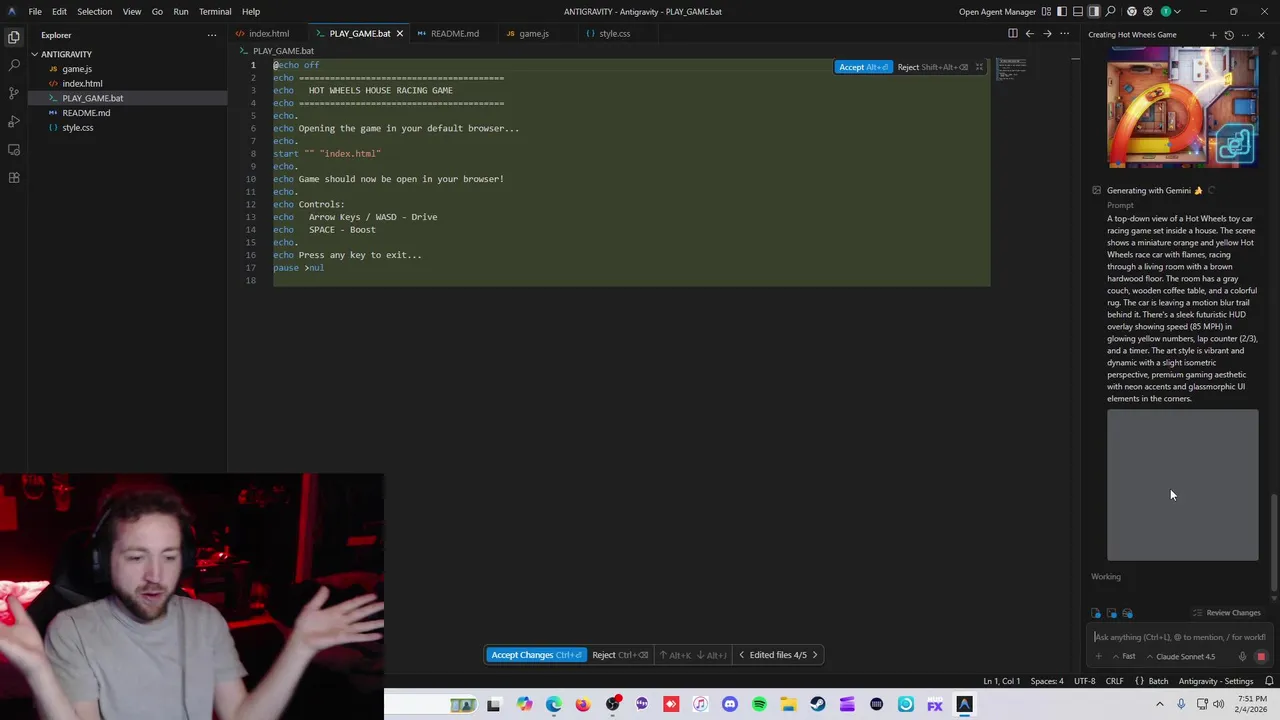Click Open Agent Manager
This screenshot has width=1280, height=720.
click(997, 12)
